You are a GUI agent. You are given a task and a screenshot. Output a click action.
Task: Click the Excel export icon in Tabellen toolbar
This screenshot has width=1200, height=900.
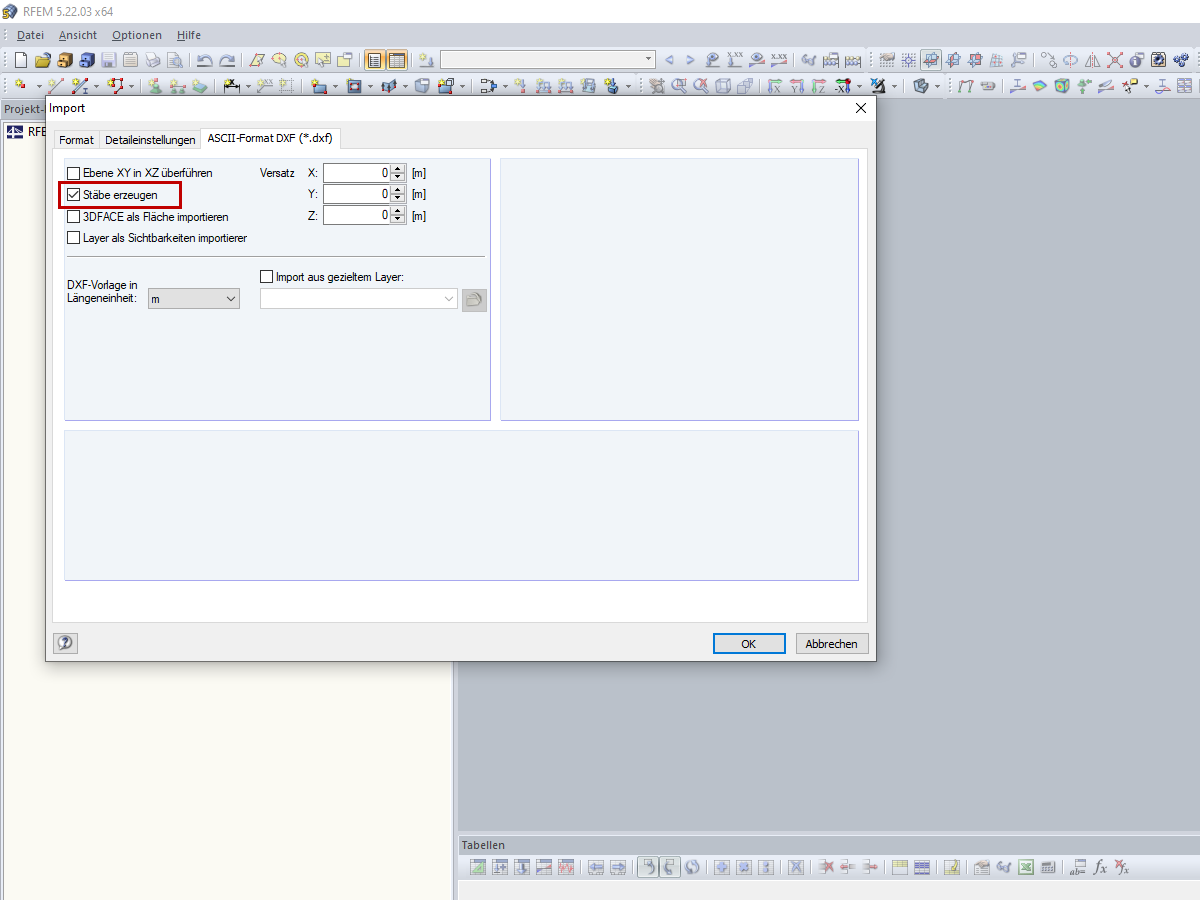pyautogui.click(x=1025, y=867)
